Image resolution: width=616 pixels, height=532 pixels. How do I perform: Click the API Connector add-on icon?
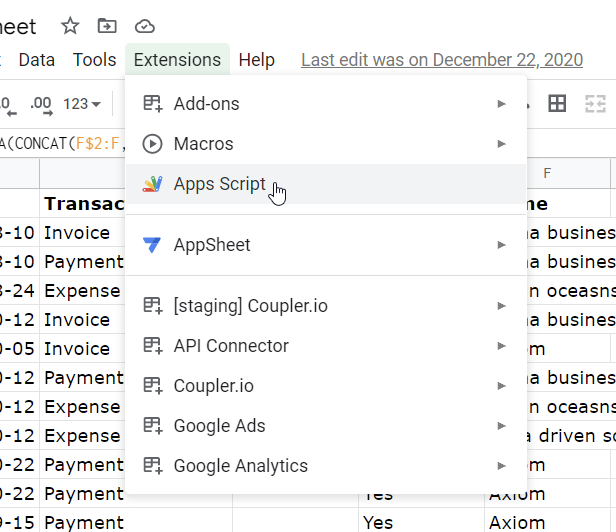click(152, 346)
